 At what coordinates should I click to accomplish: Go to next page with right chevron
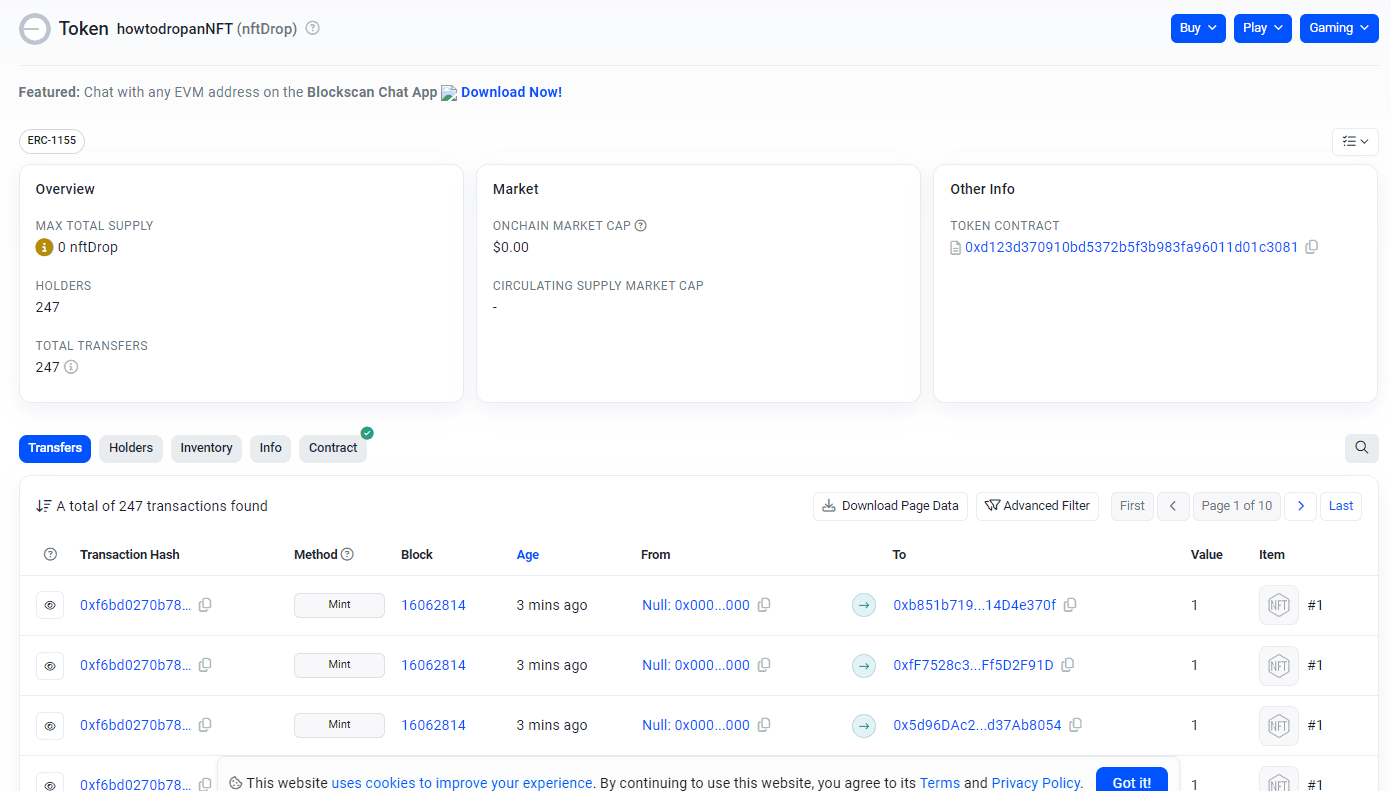point(1300,506)
